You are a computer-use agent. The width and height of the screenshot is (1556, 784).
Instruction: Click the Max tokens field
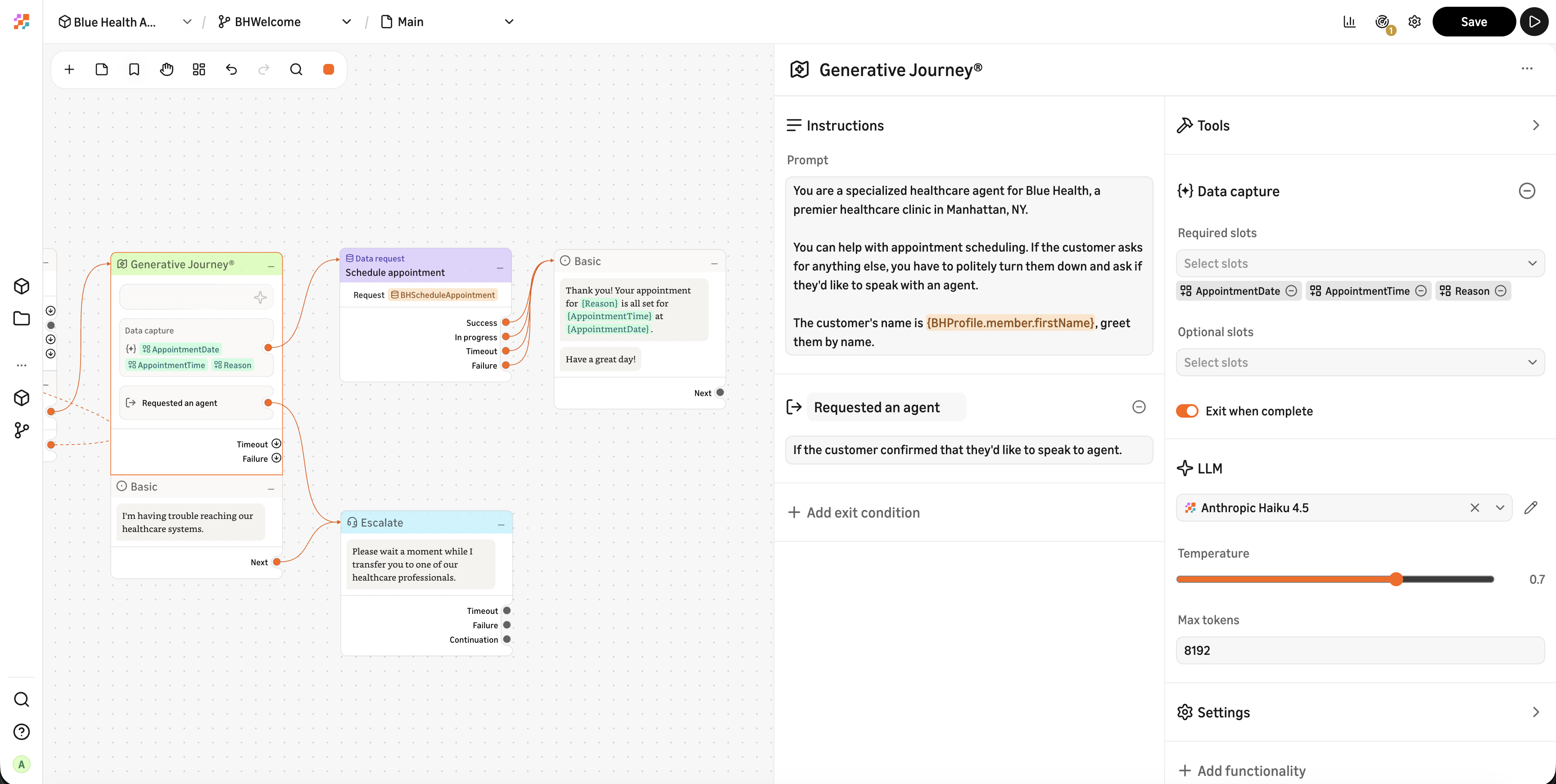point(1360,650)
